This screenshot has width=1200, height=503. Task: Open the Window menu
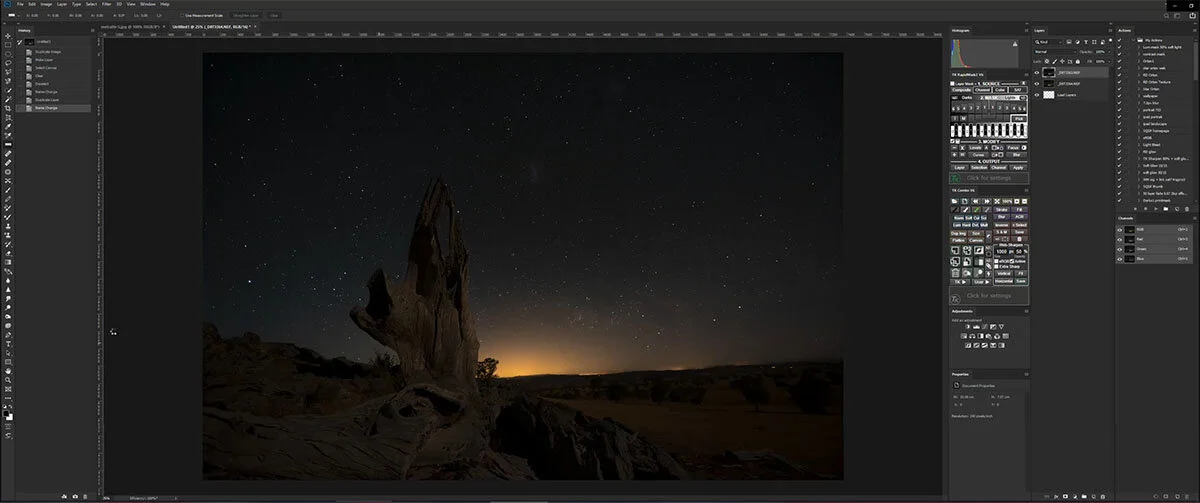pyautogui.click(x=148, y=4)
